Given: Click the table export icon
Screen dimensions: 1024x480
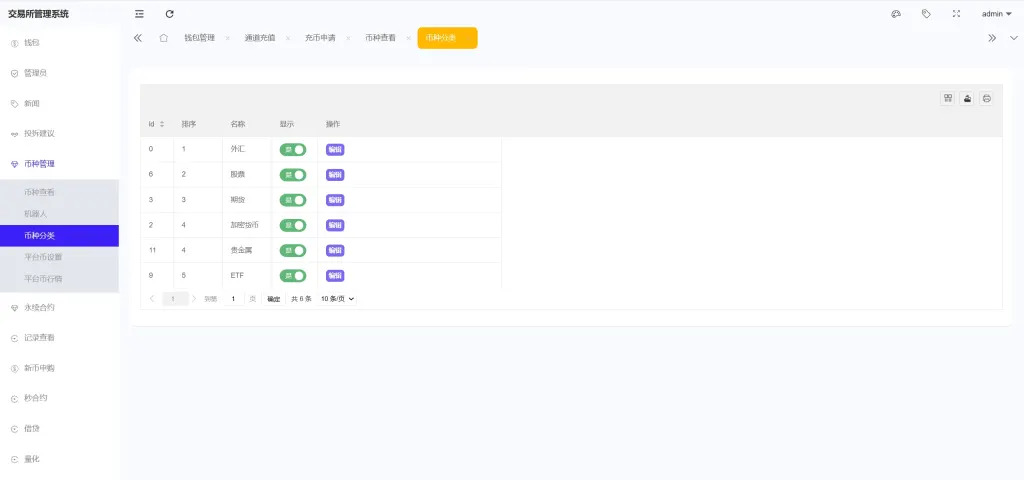Looking at the screenshot, I should tap(967, 98).
